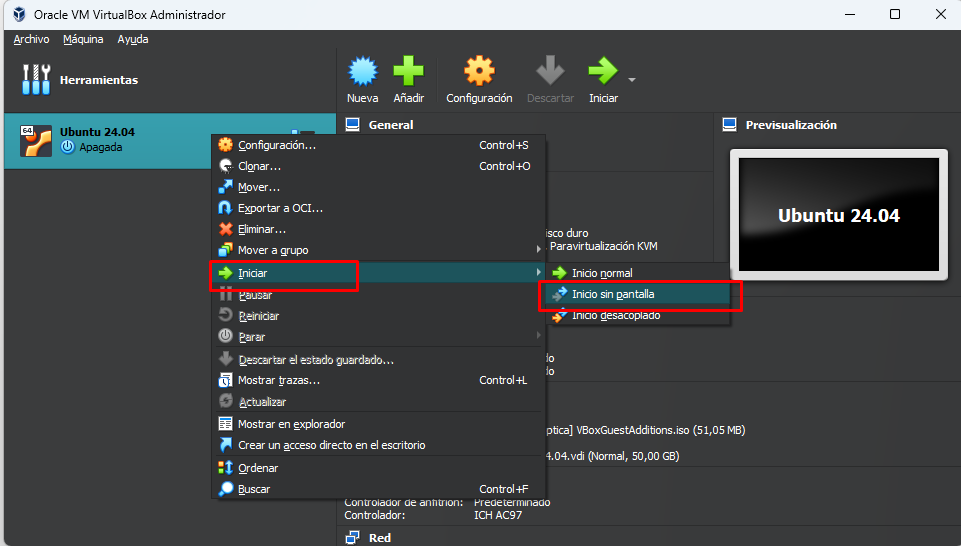Click the Mover arrow icon in menu

click(226, 187)
